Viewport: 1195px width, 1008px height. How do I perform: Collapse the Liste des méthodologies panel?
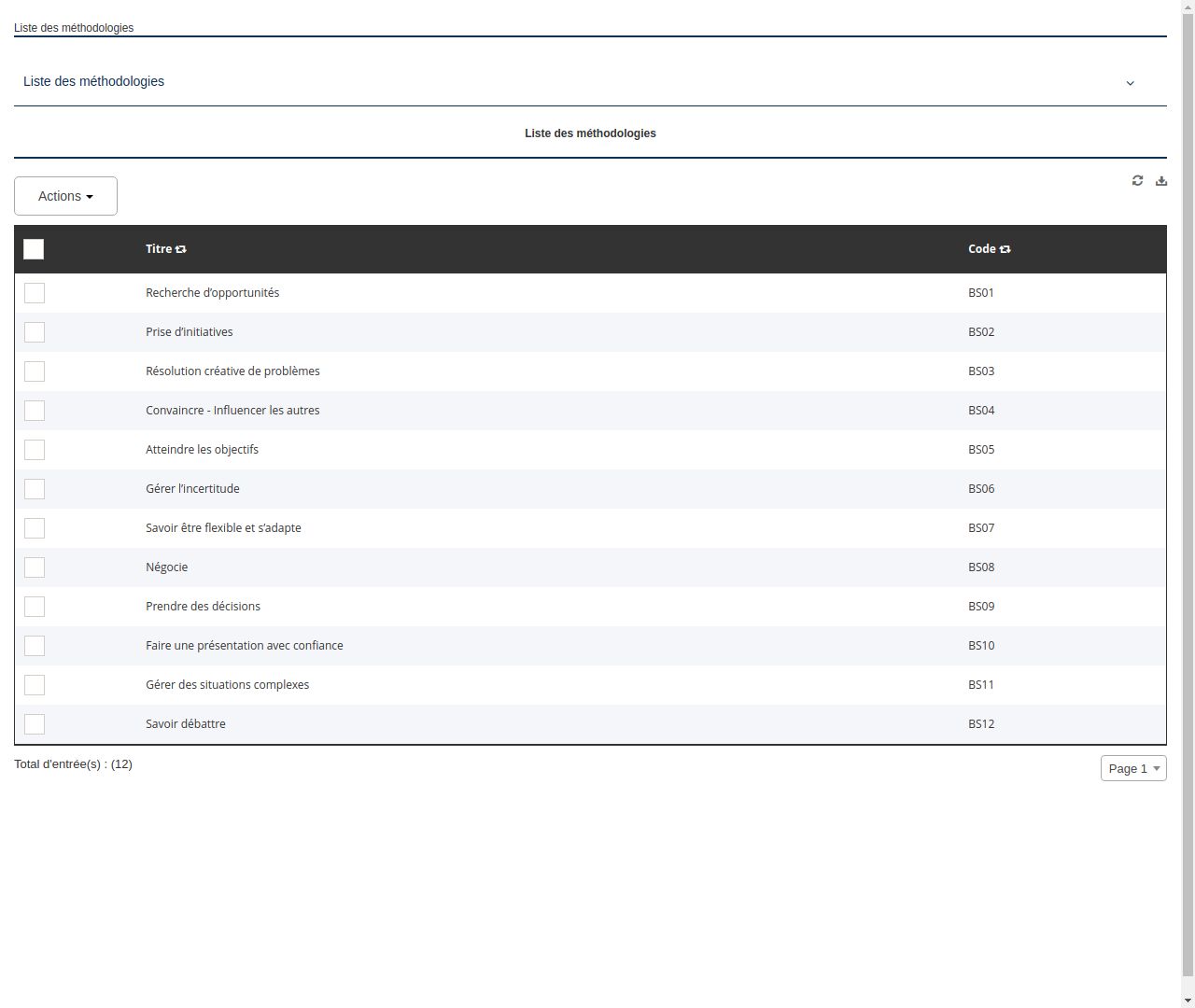coord(1130,83)
